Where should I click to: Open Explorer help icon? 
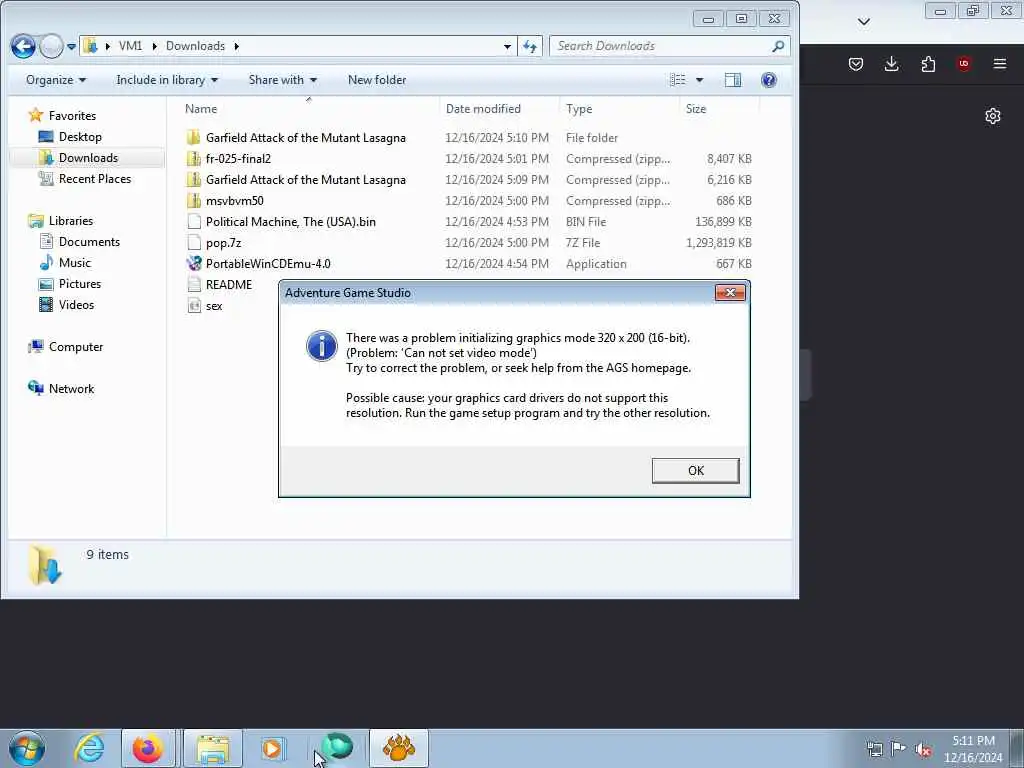(x=769, y=80)
